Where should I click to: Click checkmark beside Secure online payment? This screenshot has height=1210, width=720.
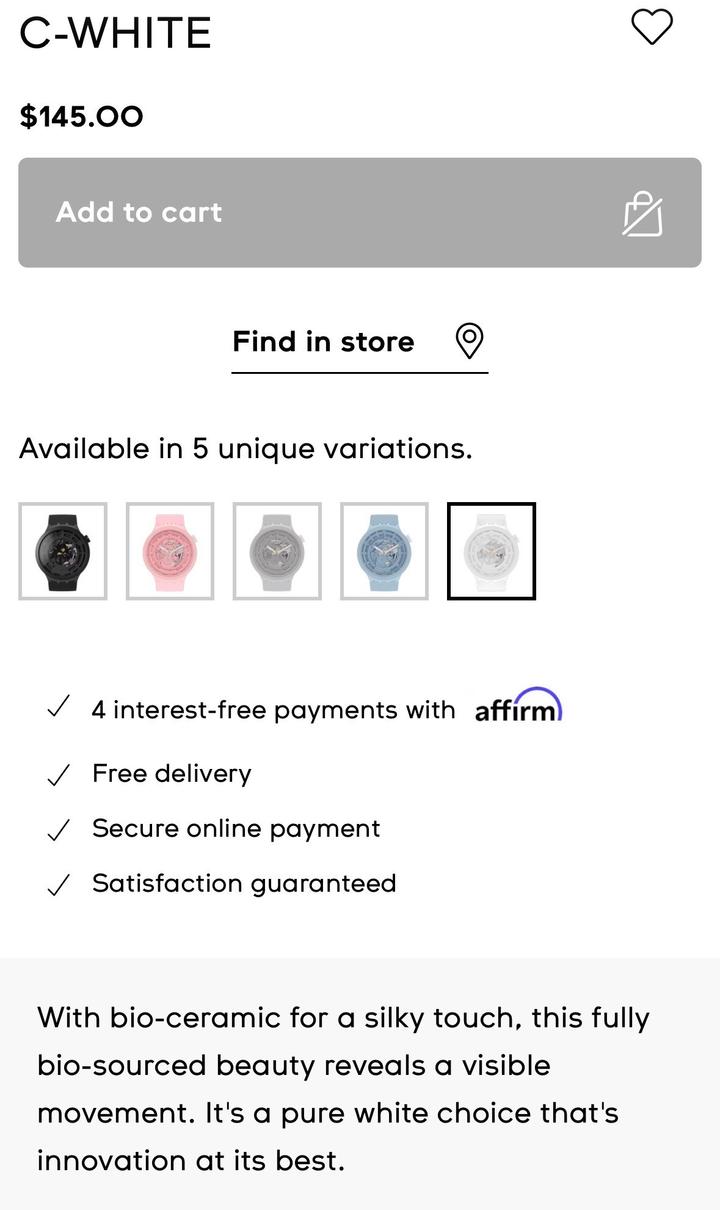(59, 830)
